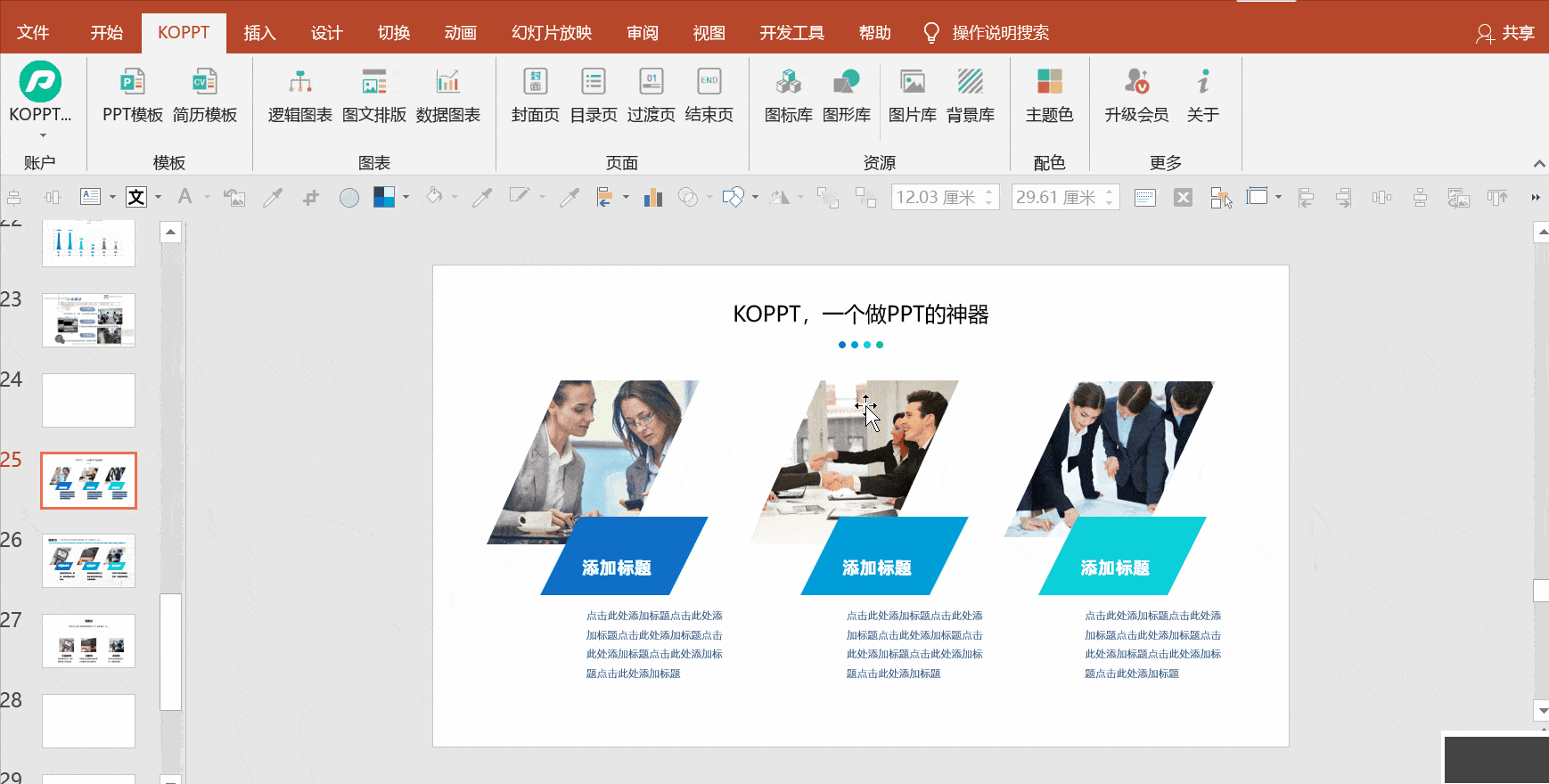Click the blue color palette swatch in toolbar

point(384,197)
